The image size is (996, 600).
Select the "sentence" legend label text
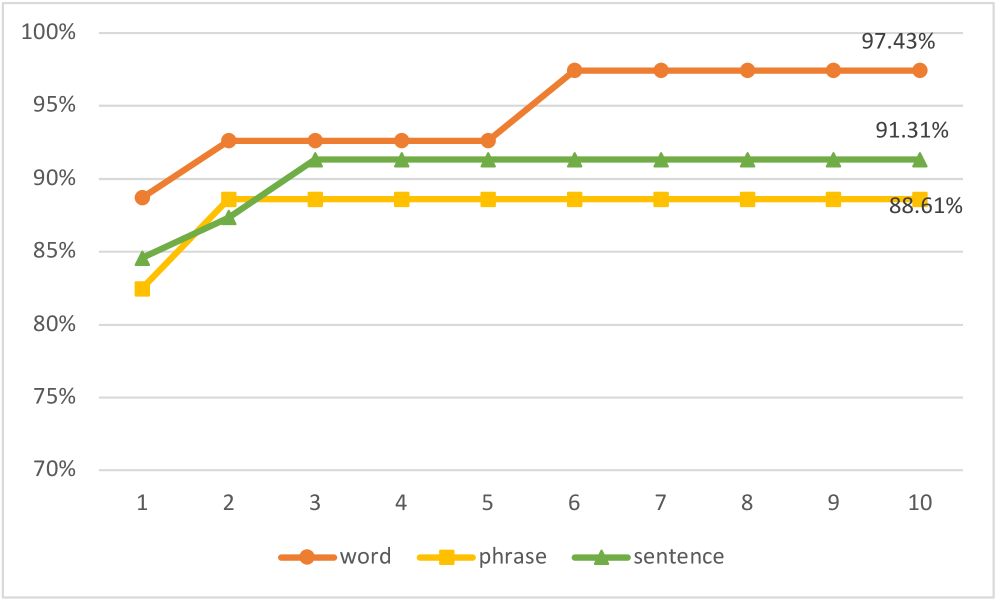(678, 557)
